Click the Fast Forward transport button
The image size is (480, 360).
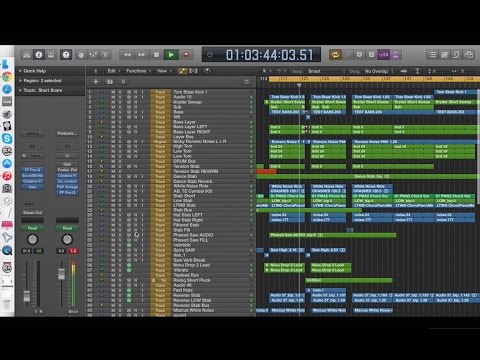(142, 55)
